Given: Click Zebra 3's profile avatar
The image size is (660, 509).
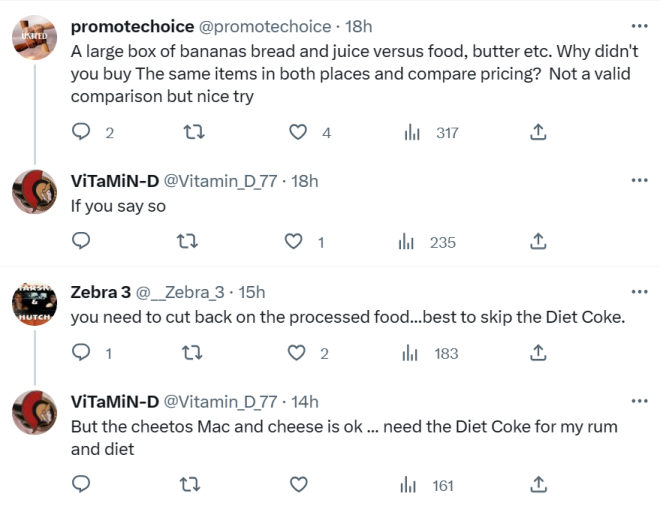Looking at the screenshot, I should pos(33,300).
